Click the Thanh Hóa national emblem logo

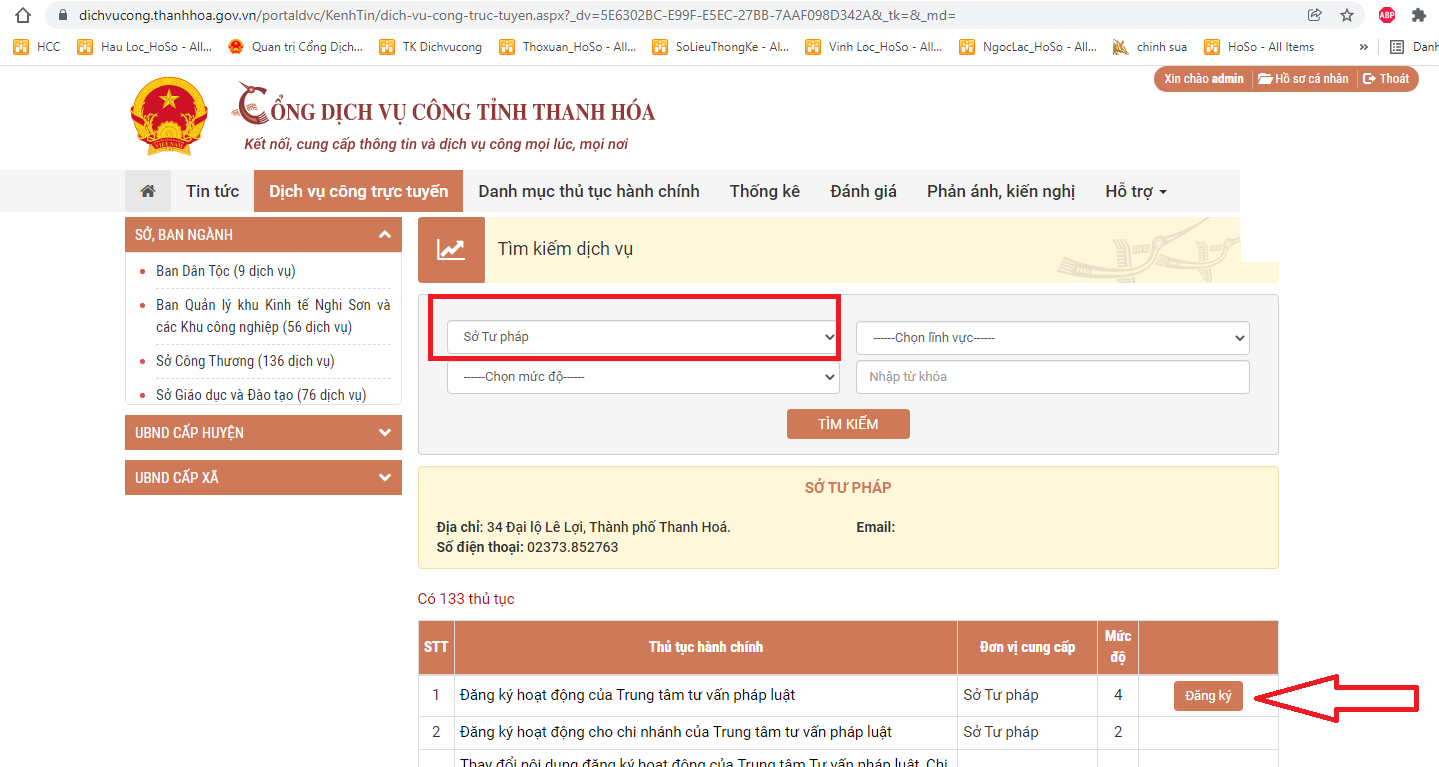point(168,116)
